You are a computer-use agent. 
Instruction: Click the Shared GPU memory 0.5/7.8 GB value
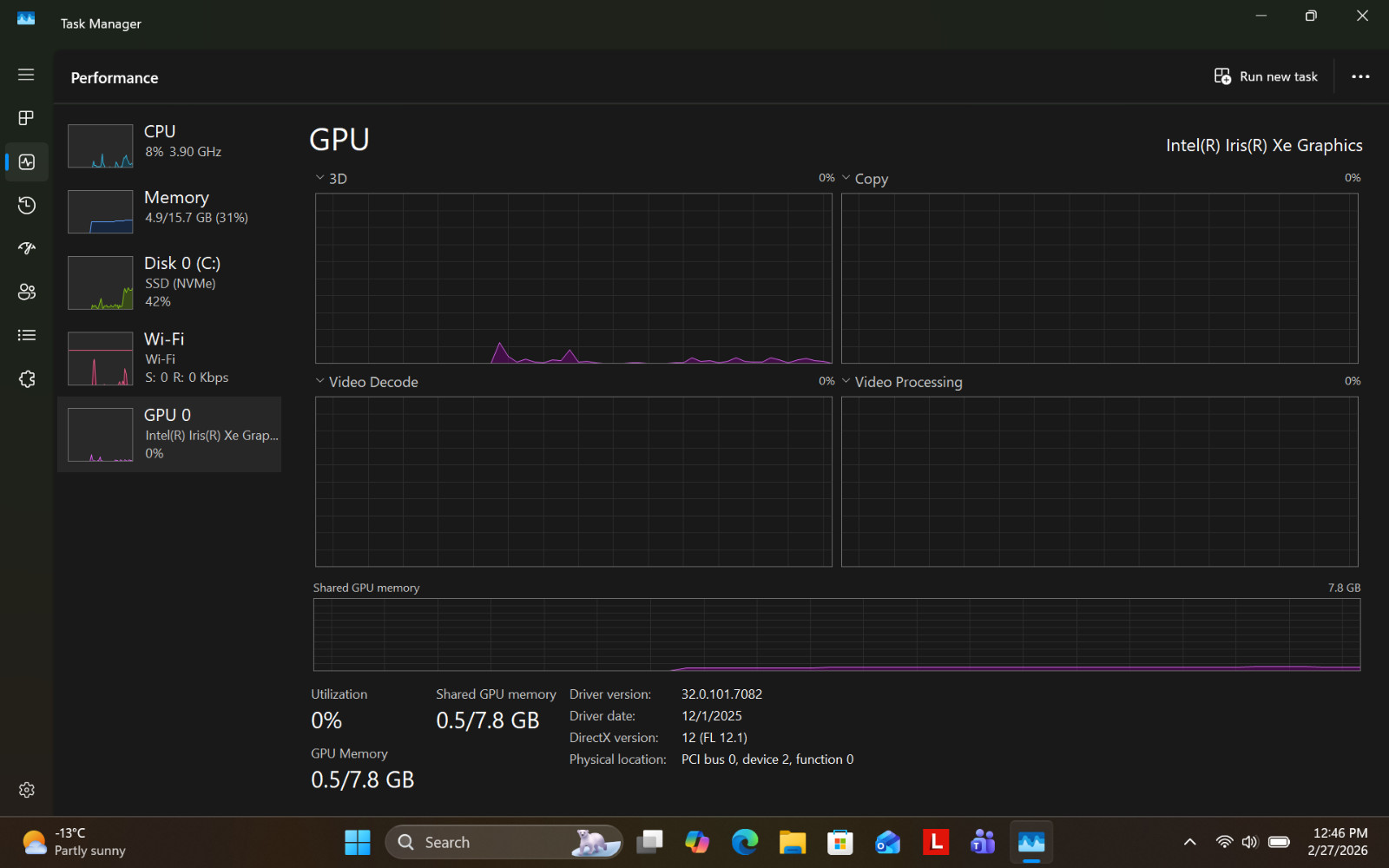point(488,720)
